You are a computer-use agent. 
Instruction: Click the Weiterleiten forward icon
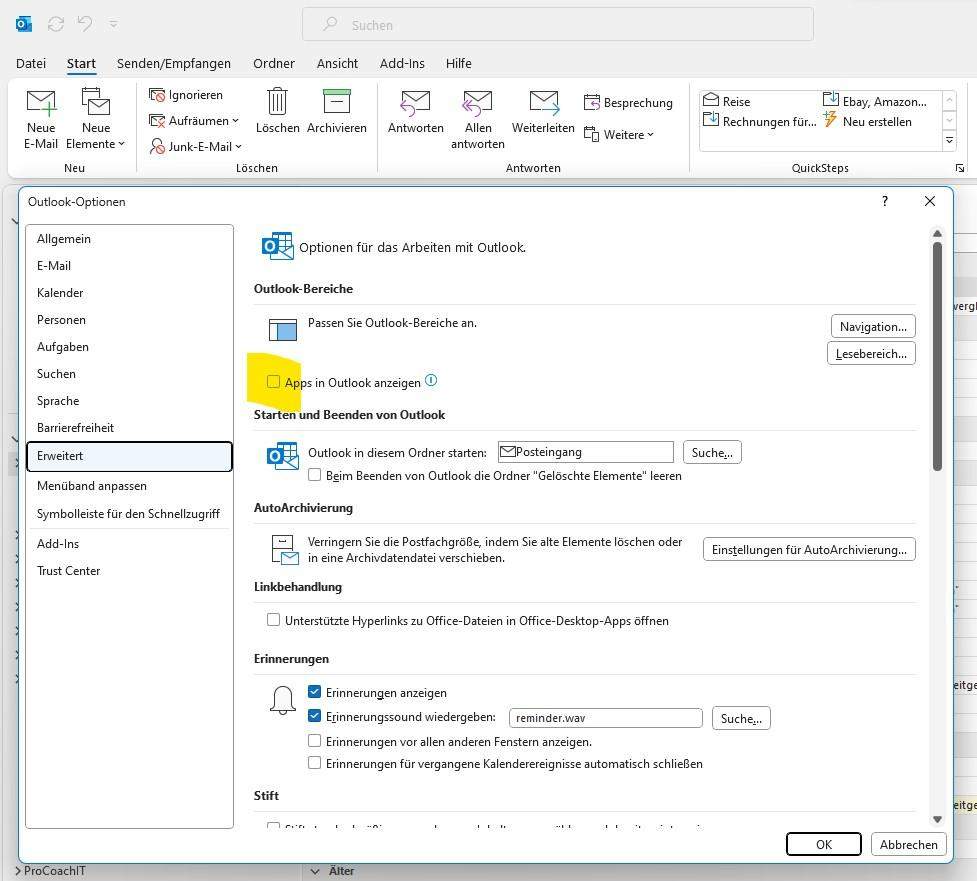543,103
